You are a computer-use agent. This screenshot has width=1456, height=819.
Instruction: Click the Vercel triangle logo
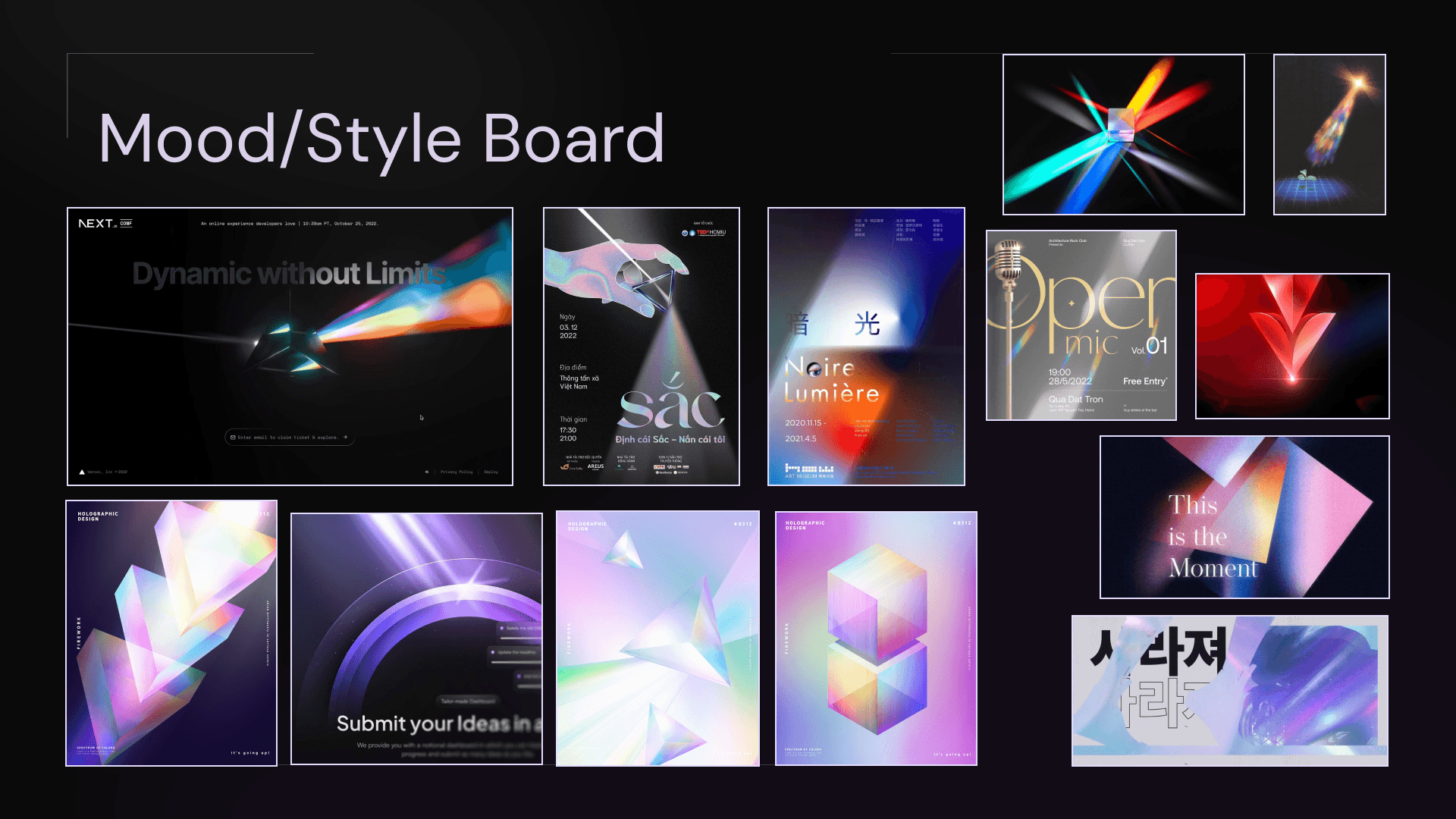82,472
